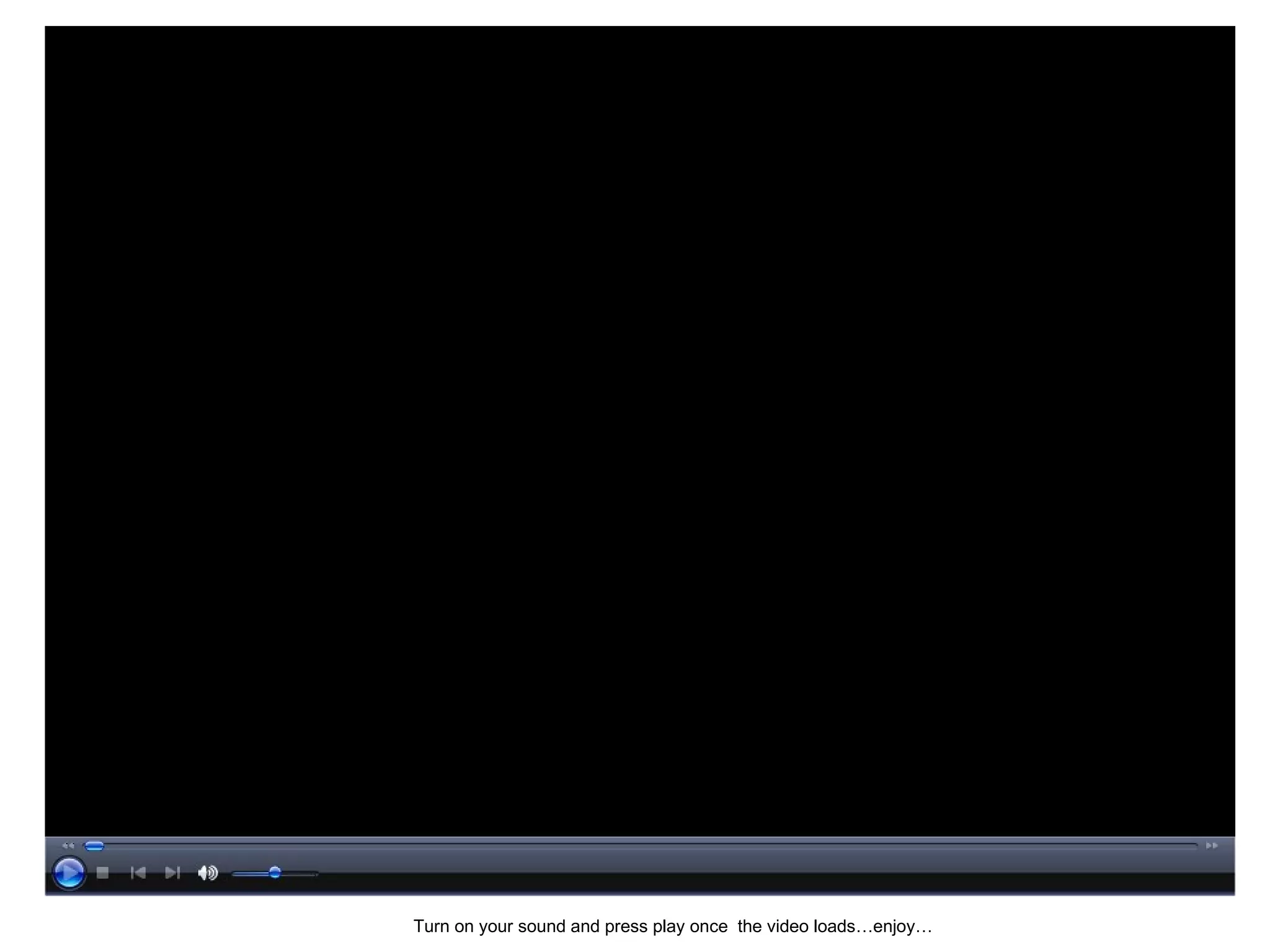Click the Stop square button
This screenshot has width=1270, height=952.
(103, 873)
